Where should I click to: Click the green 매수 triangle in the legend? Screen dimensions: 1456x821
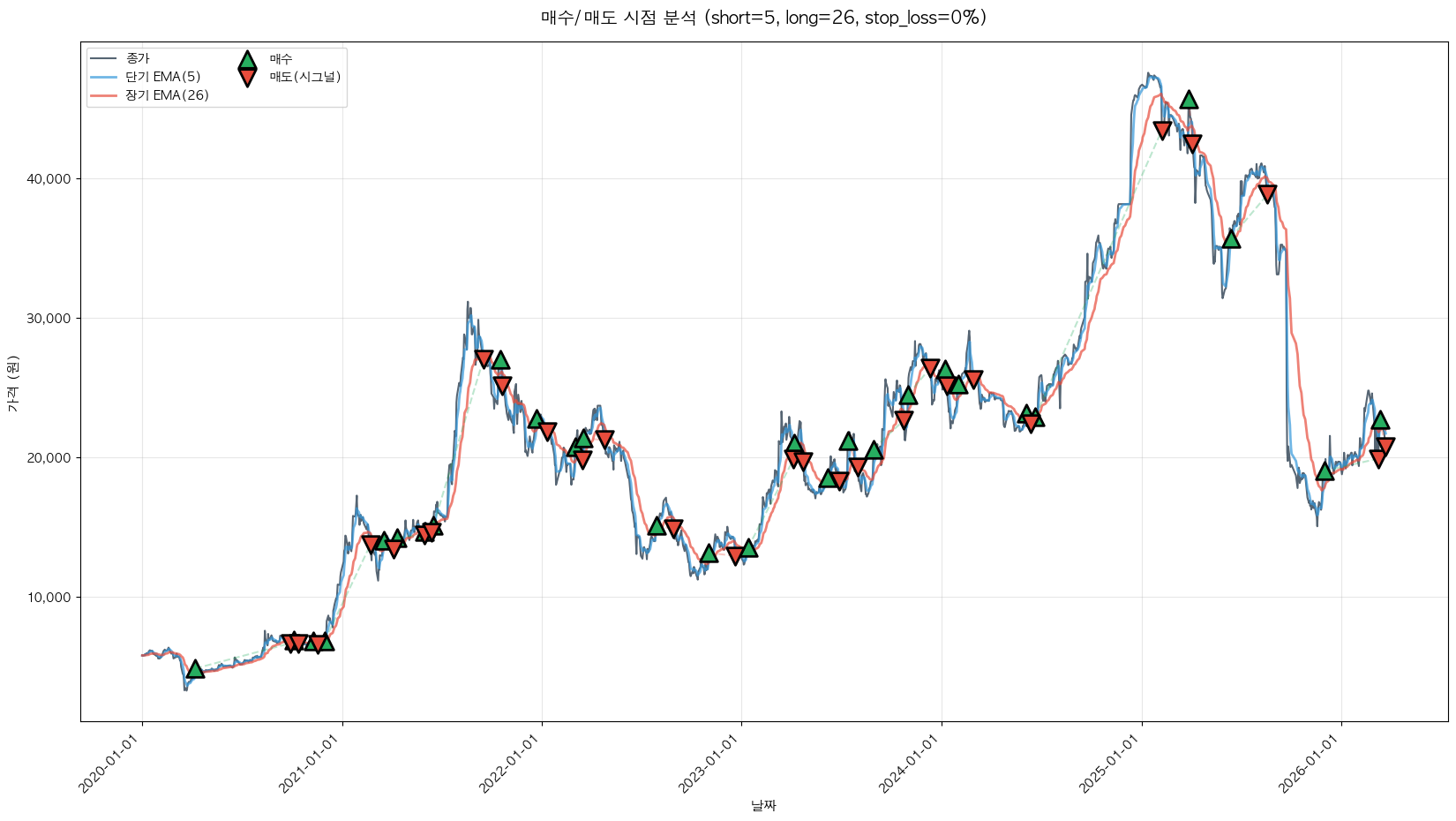point(247,60)
